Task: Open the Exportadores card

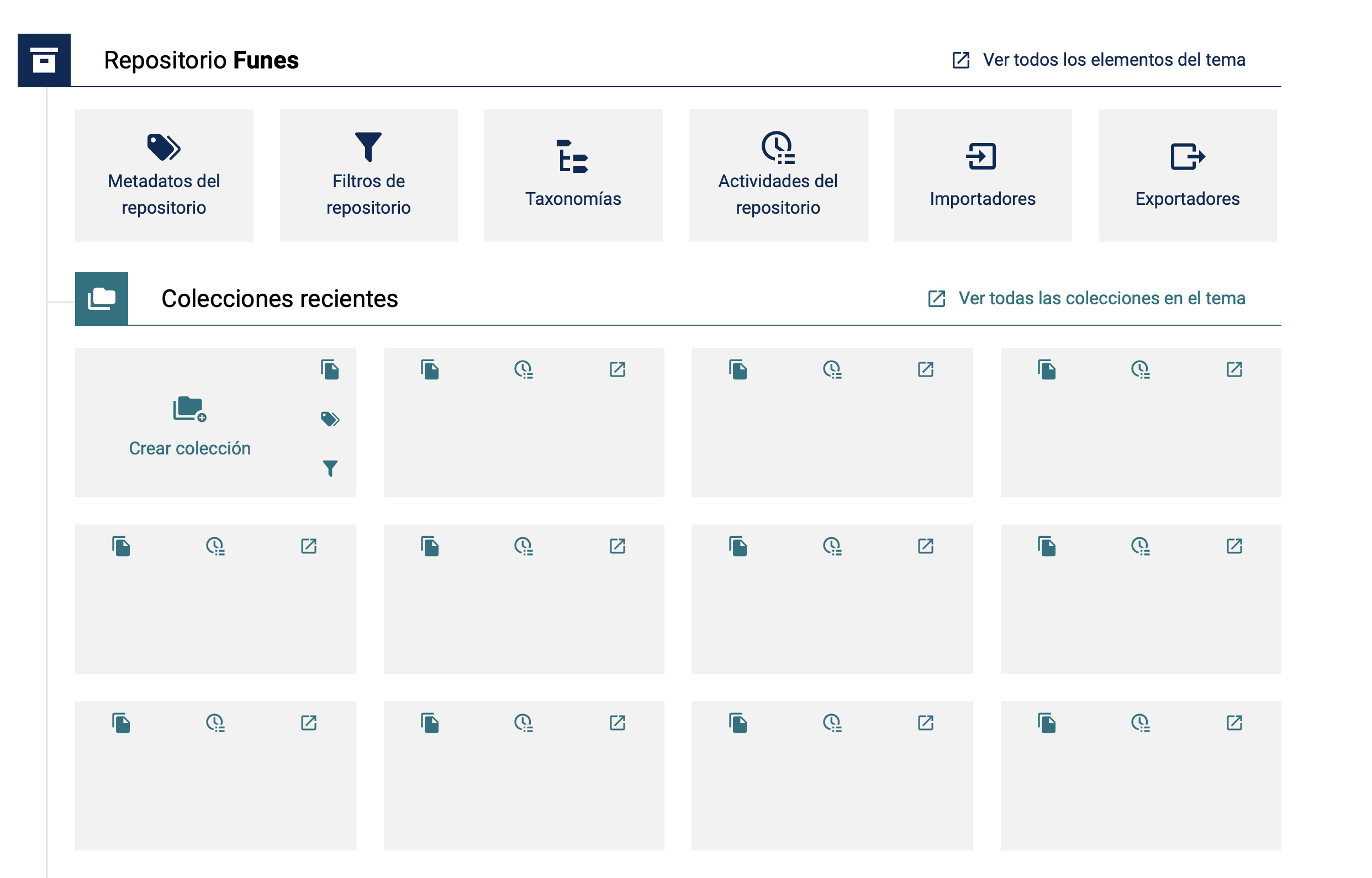Action: (1187, 176)
